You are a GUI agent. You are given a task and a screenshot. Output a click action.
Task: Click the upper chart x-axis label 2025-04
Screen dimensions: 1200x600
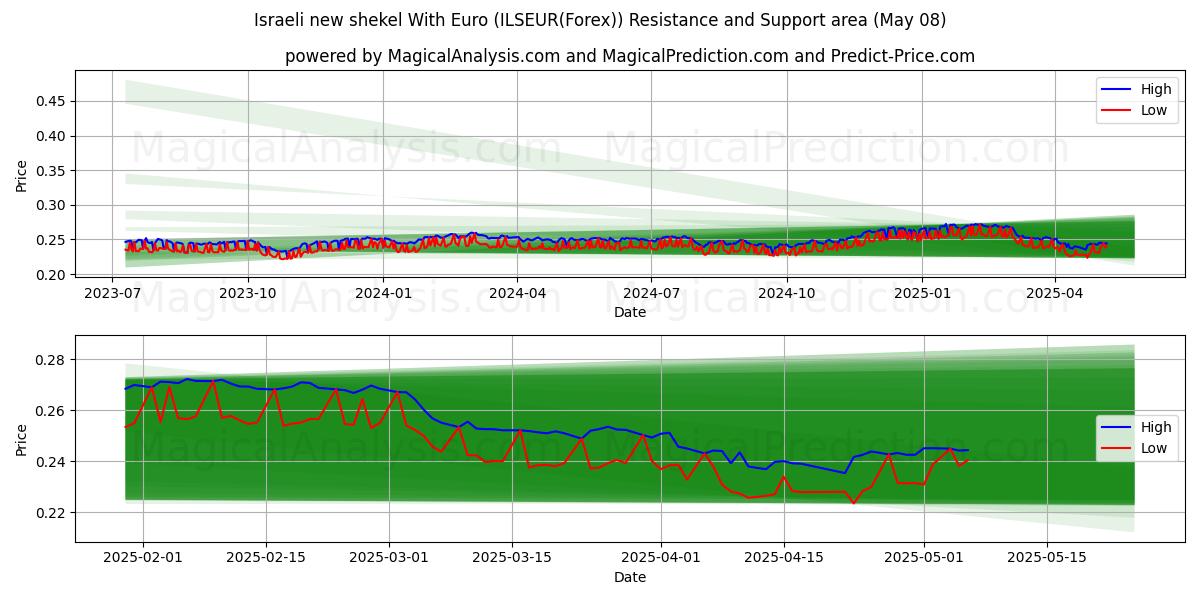[x=1055, y=294]
